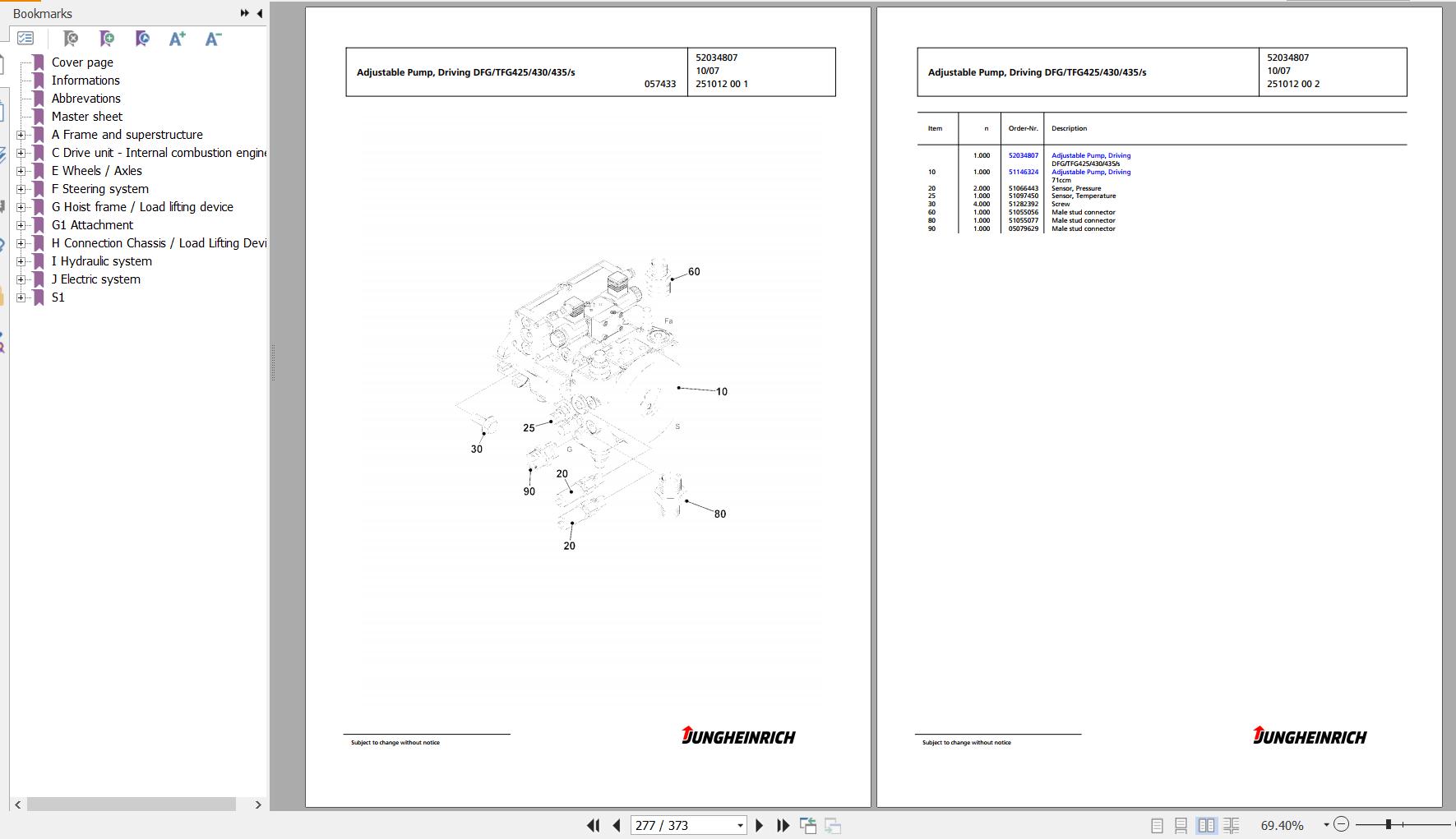This screenshot has width=1456, height=839.
Task: Select E Wheels / Axles bookmark
Action: (96, 171)
